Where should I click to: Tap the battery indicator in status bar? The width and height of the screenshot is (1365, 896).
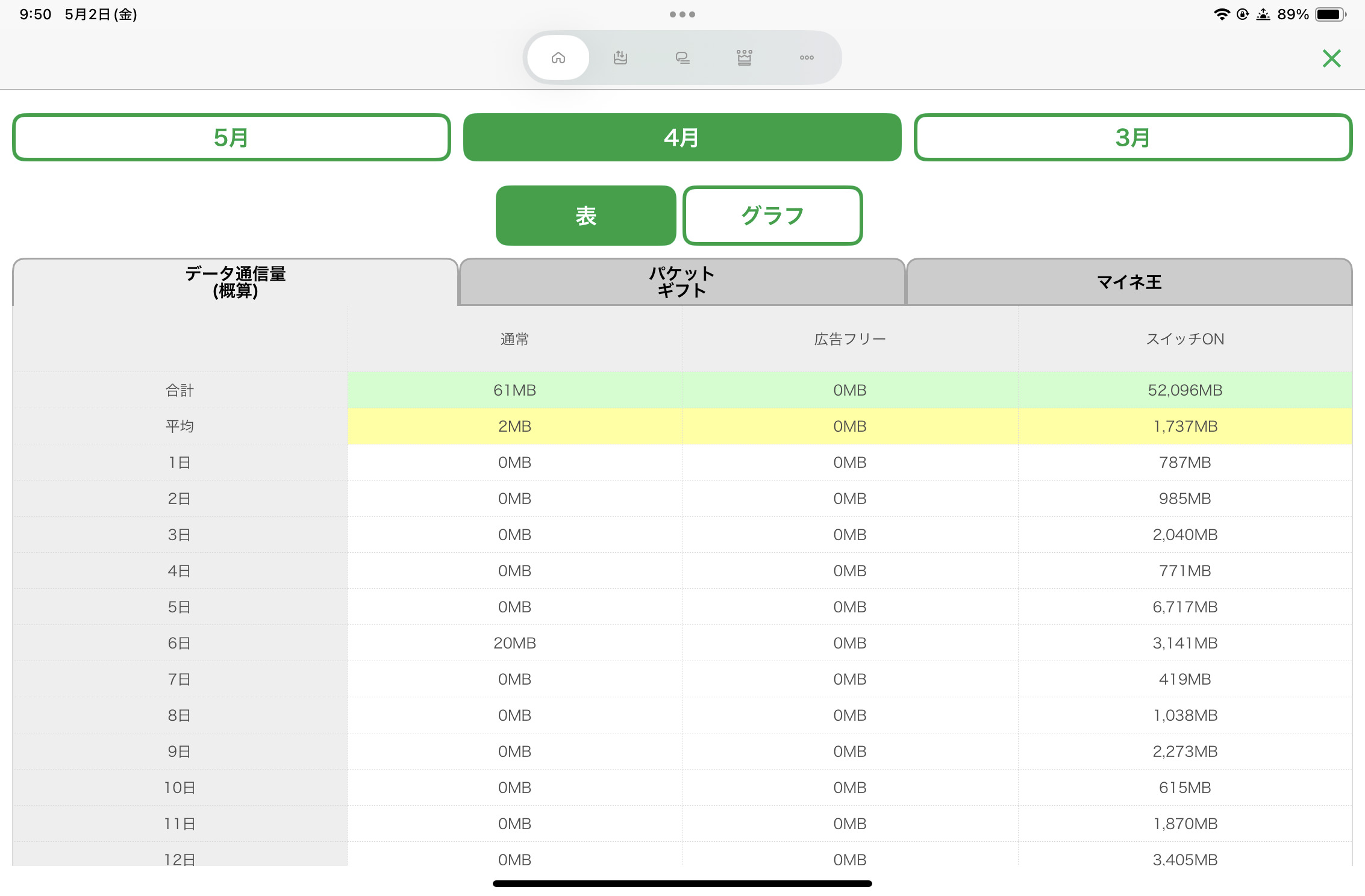click(x=1329, y=14)
